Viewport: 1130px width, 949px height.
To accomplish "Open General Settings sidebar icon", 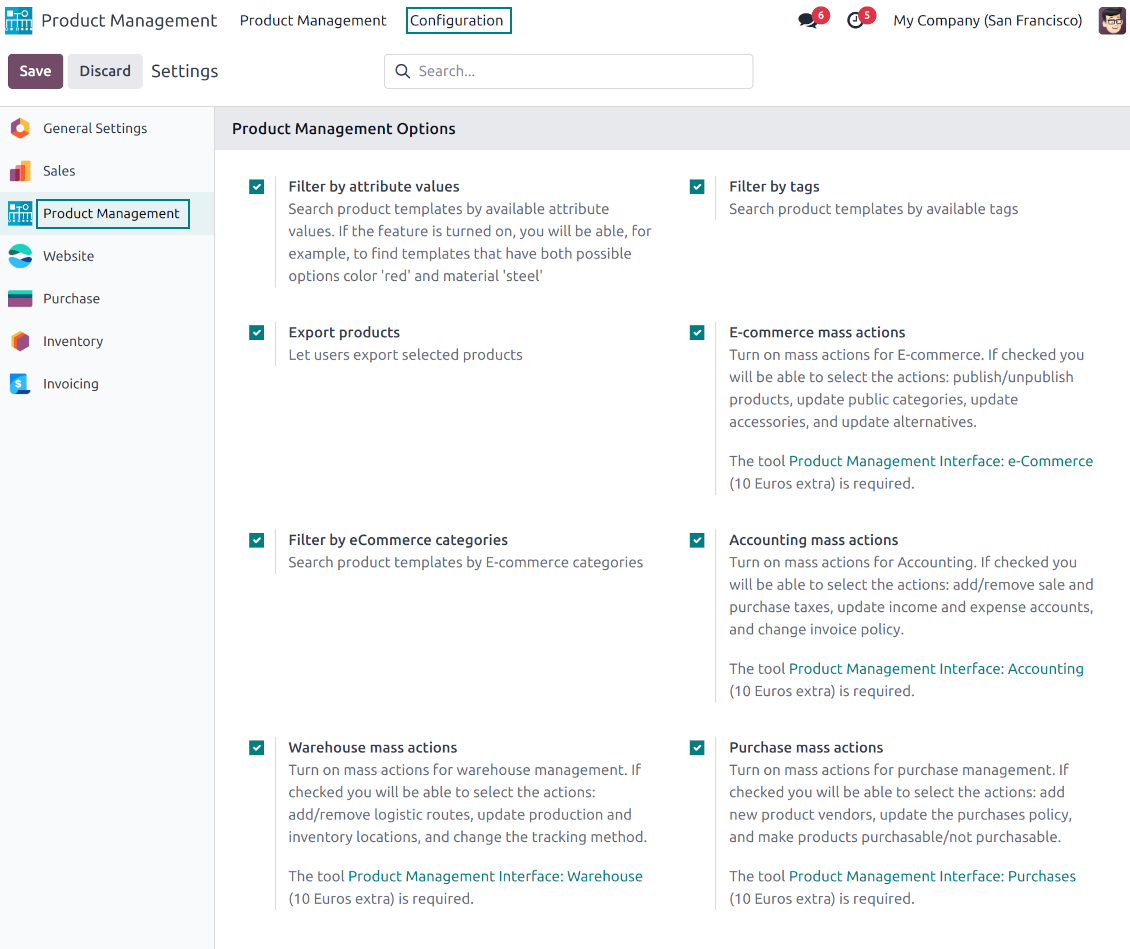I will point(20,128).
